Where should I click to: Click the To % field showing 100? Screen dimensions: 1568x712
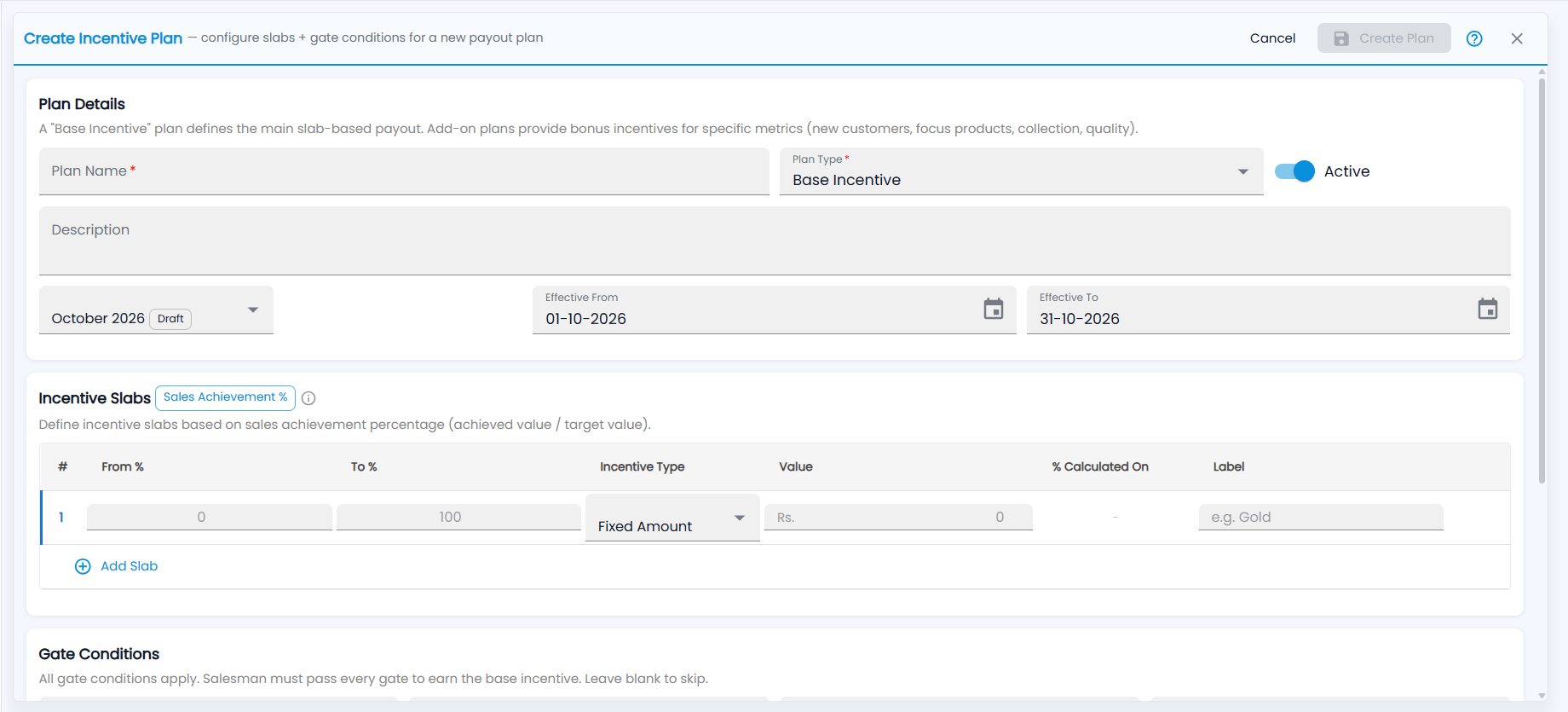(458, 517)
